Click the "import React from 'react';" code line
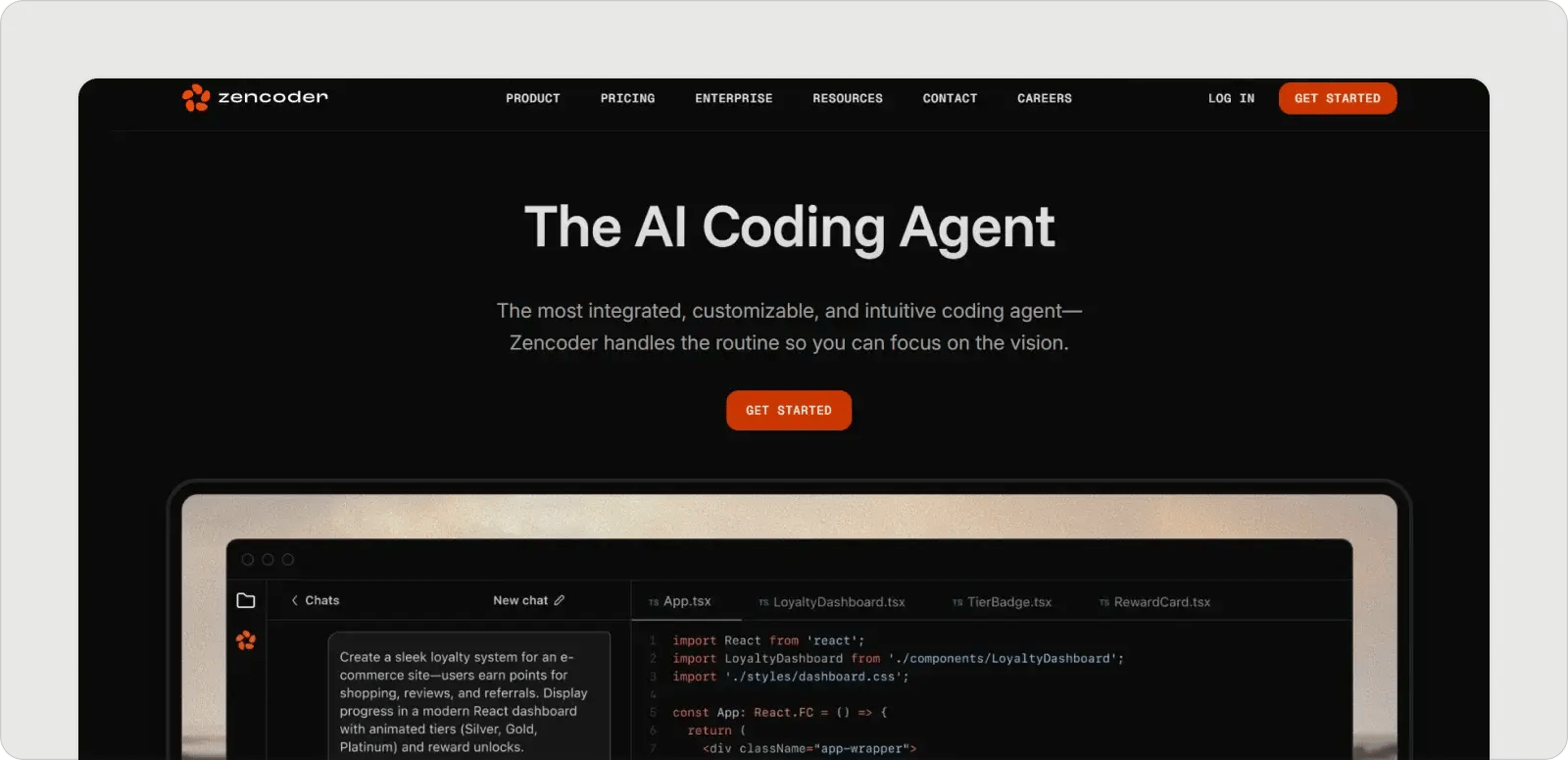1568x760 pixels. pyautogui.click(x=768, y=640)
